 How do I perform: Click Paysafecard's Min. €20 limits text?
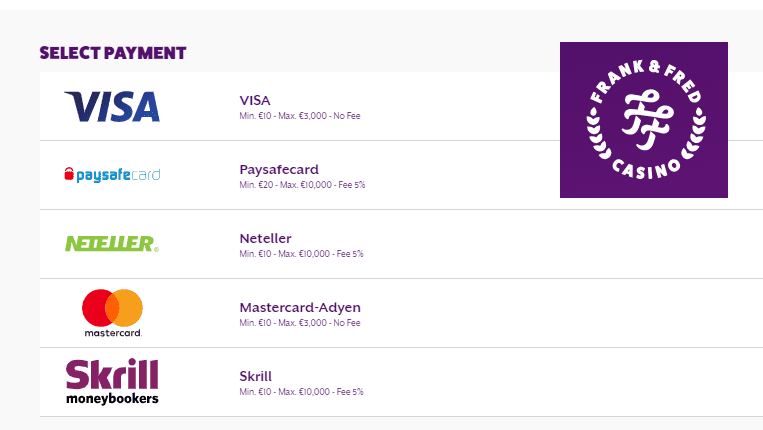pos(302,185)
